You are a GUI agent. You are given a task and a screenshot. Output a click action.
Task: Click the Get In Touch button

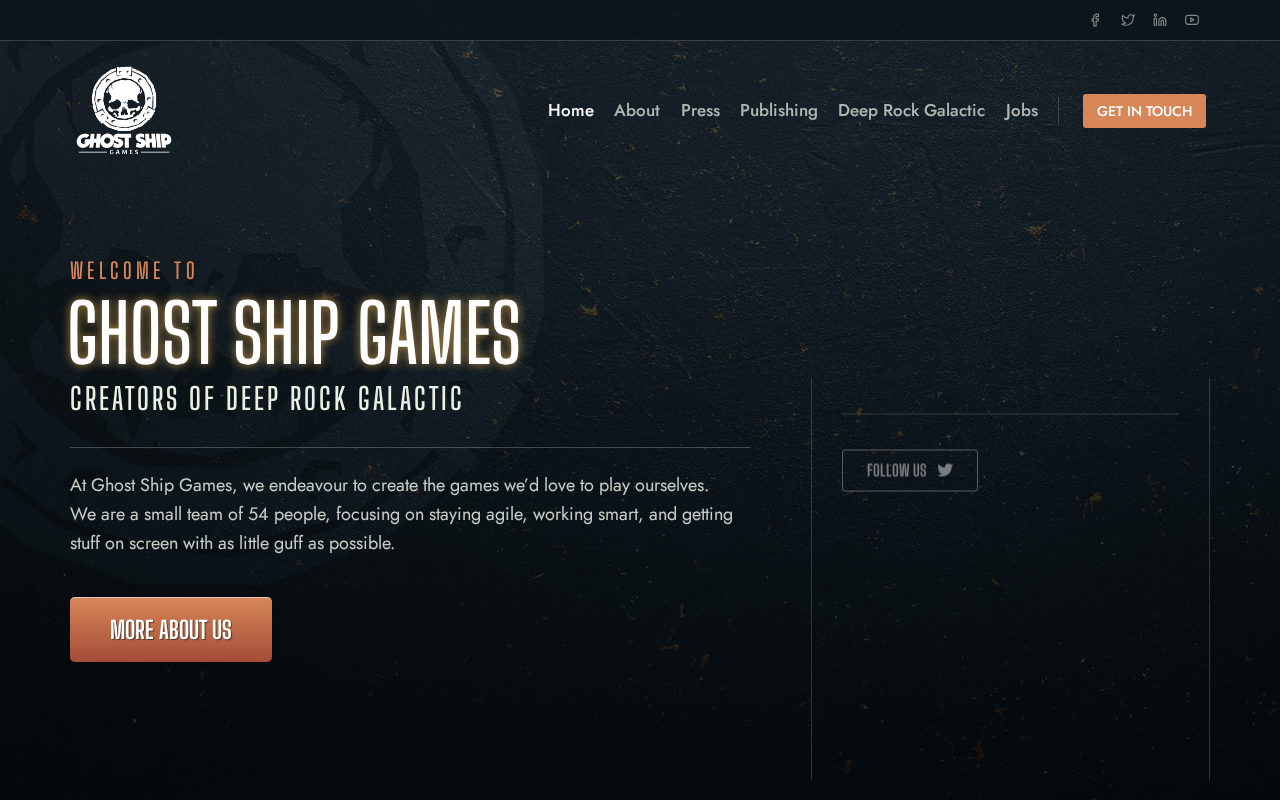click(1144, 111)
